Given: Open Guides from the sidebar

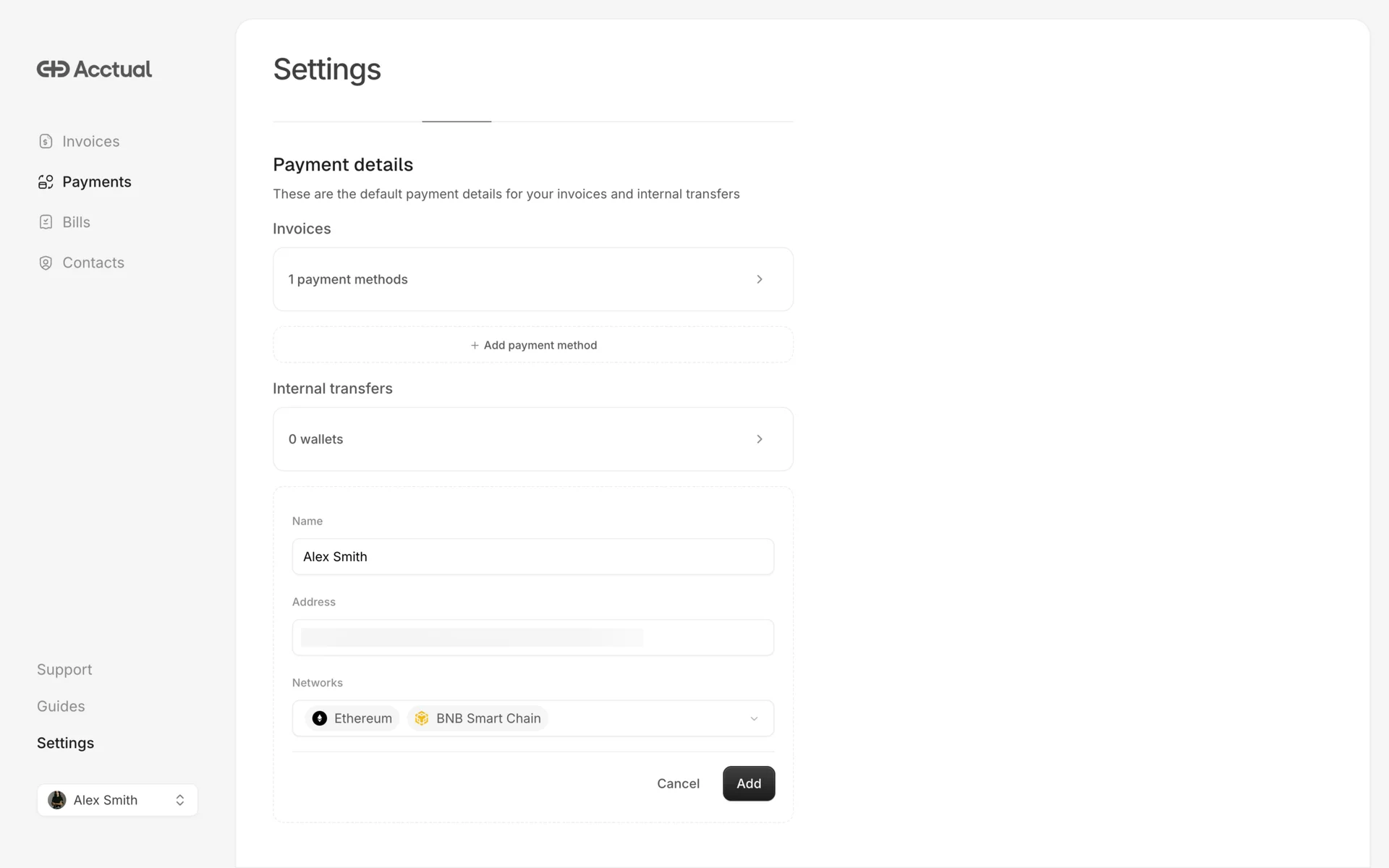Looking at the screenshot, I should point(61,707).
